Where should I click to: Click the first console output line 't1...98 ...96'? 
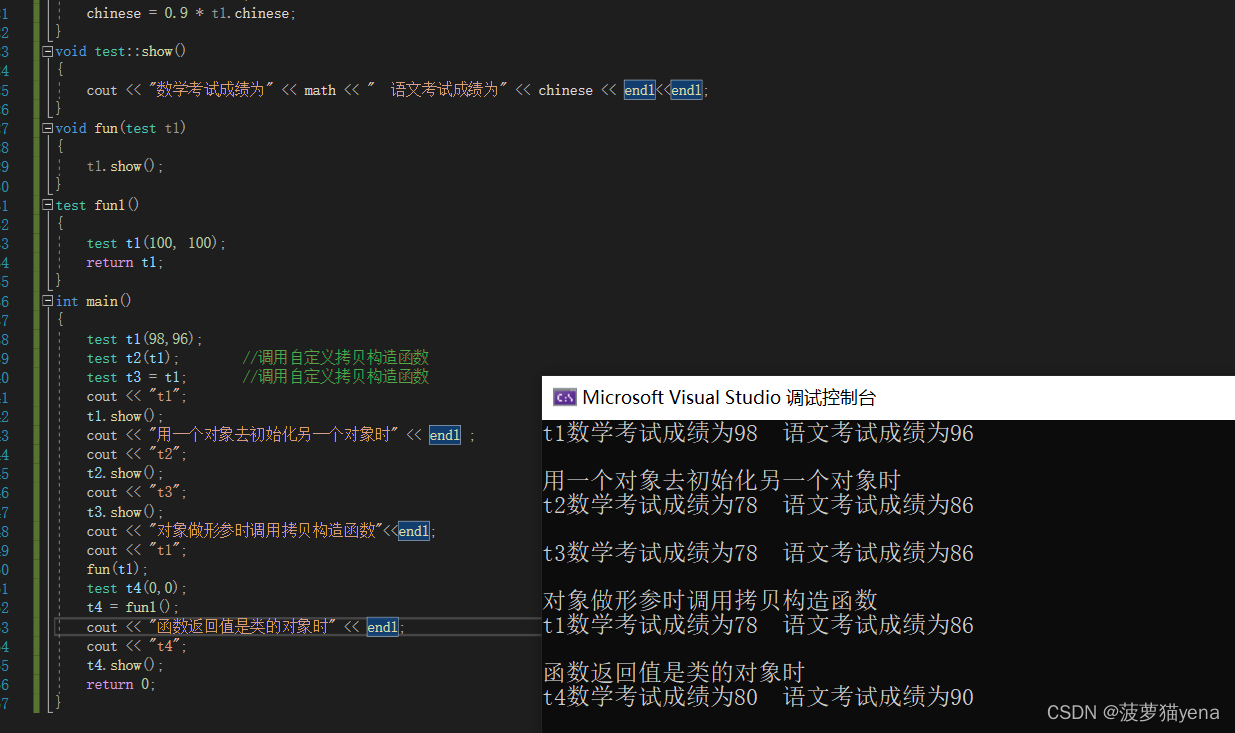[758, 433]
